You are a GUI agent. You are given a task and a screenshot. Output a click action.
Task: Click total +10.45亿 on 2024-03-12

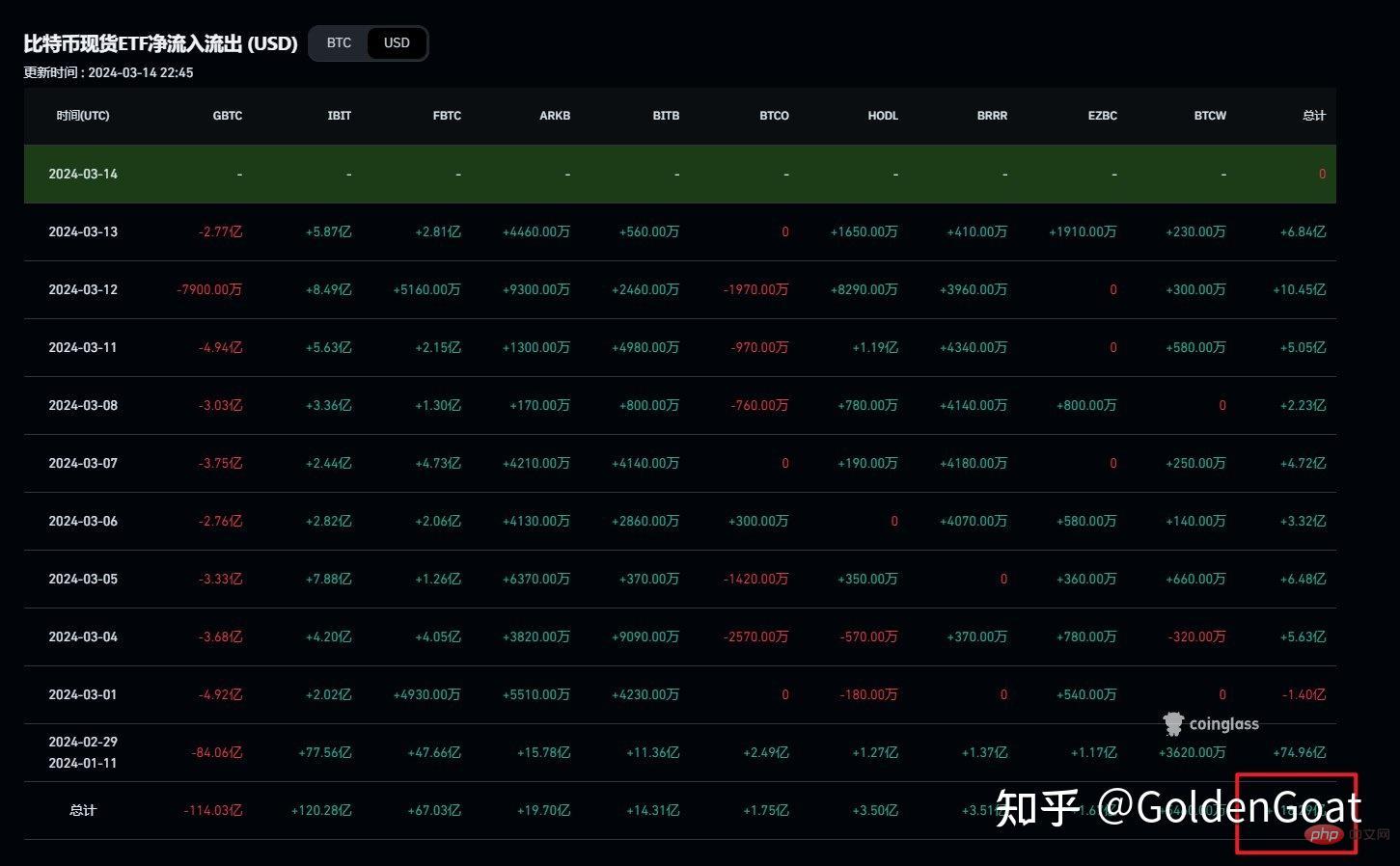(x=1299, y=290)
